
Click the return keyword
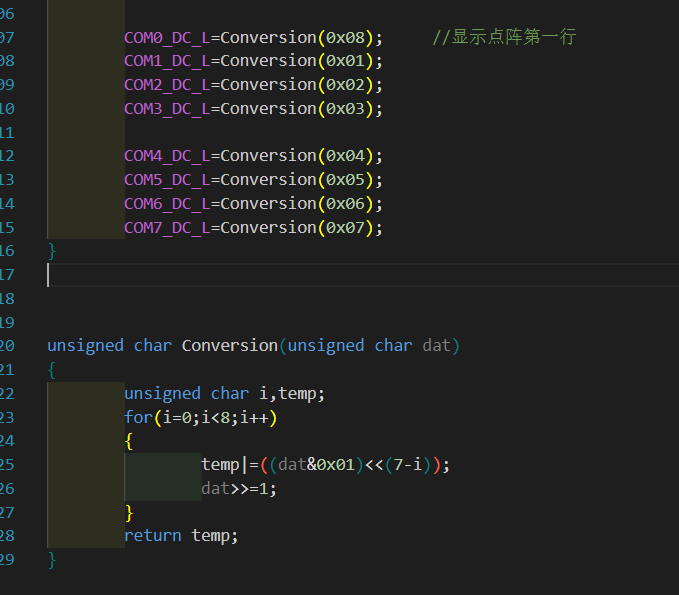(x=152, y=535)
